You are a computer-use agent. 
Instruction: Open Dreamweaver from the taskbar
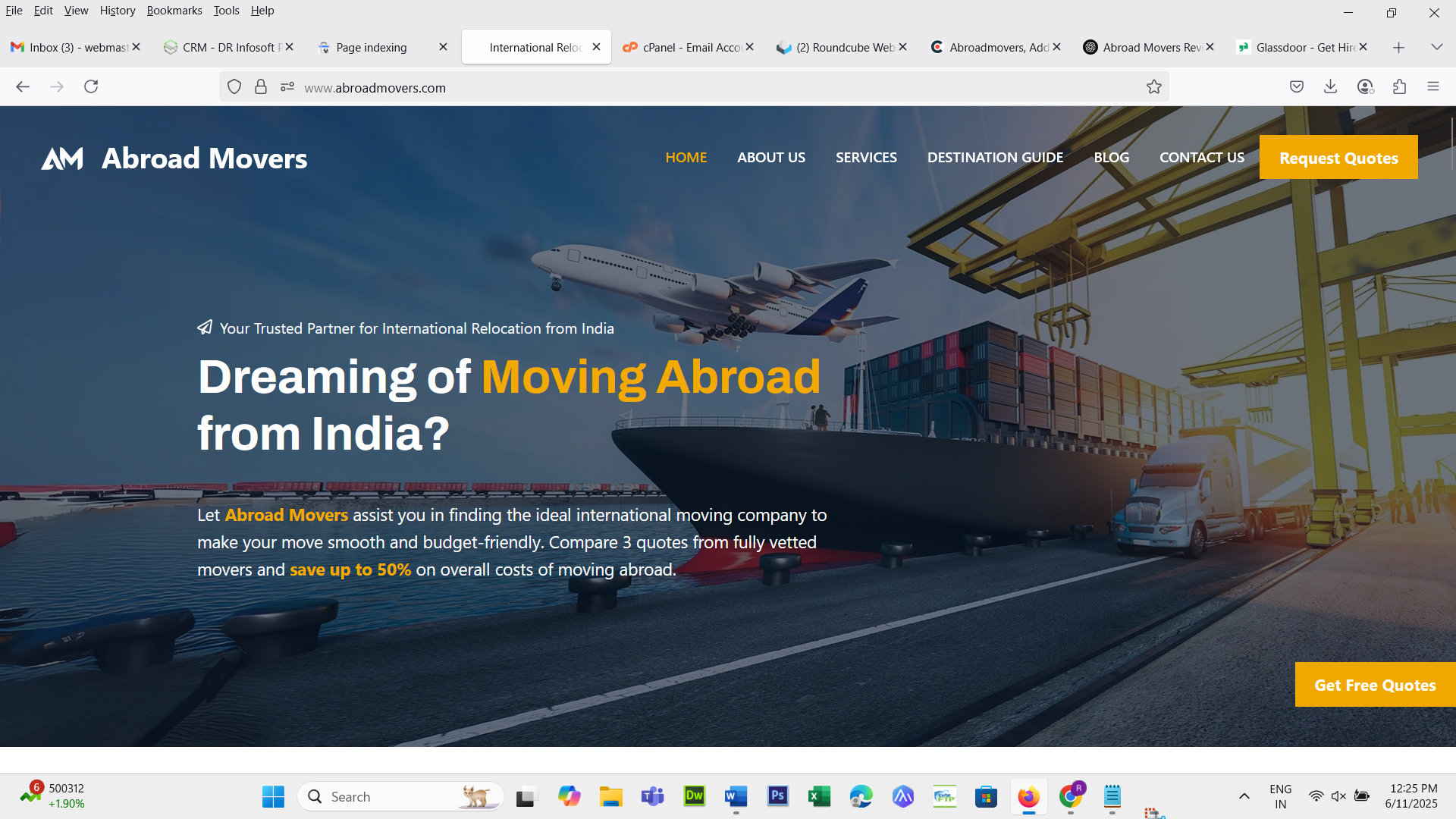[x=694, y=796]
